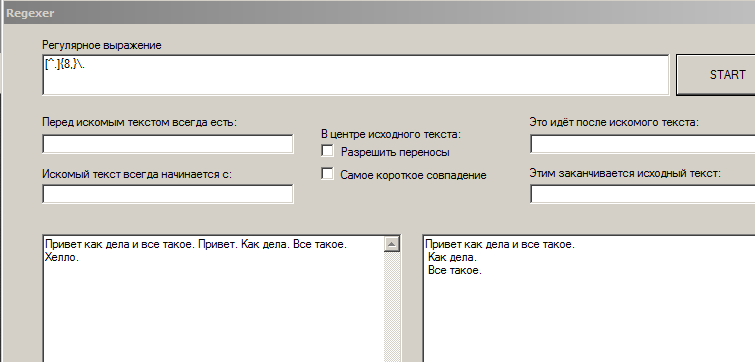Select the field under Перед искомым текстом всегда есть

(x=168, y=144)
